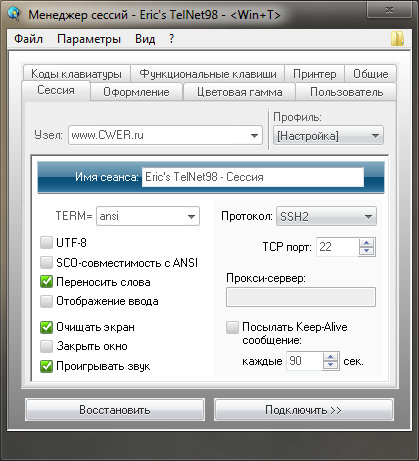Enable Отображение ввода checkbox
The height and width of the screenshot is (461, 419).
[x=46, y=301]
